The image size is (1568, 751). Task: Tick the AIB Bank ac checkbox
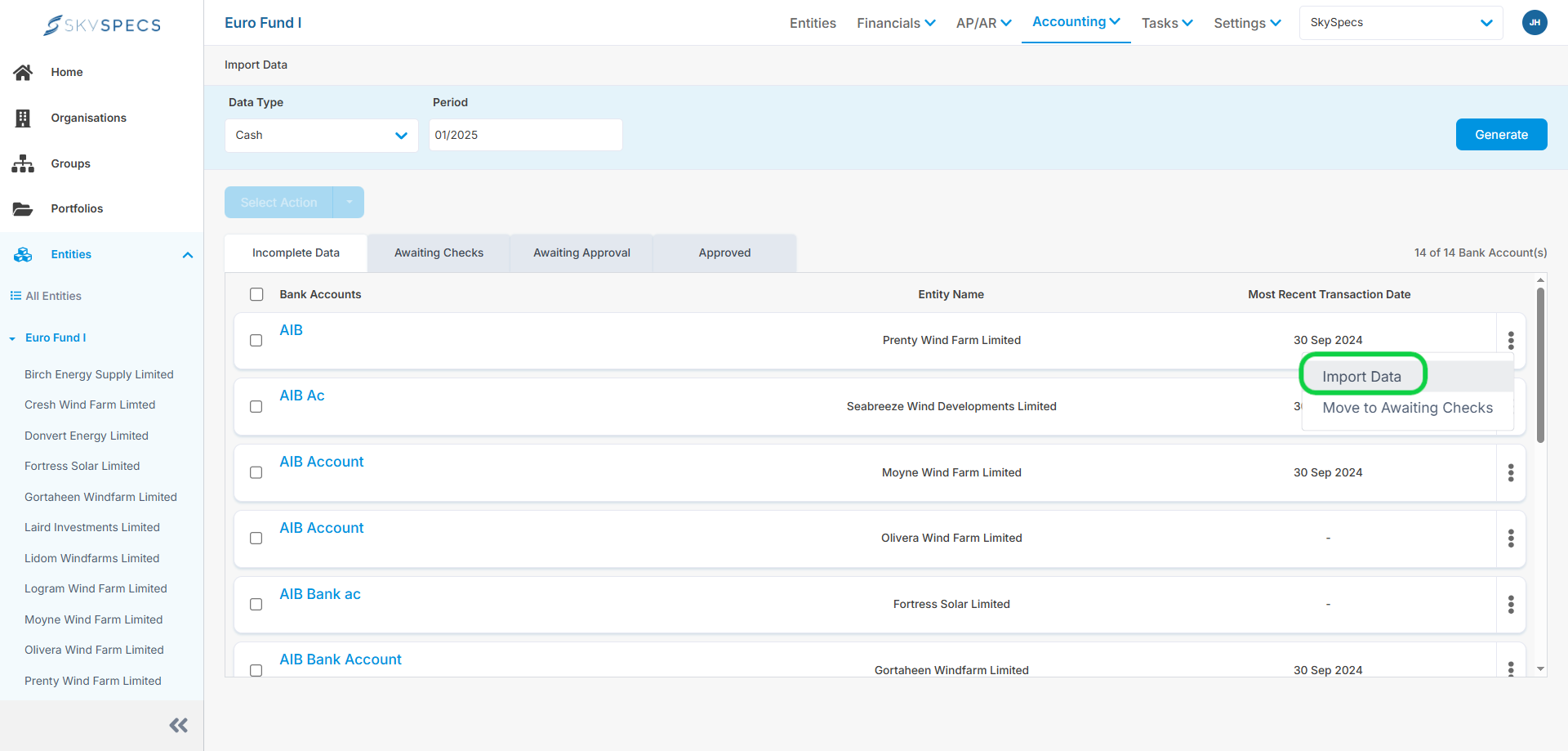click(256, 604)
